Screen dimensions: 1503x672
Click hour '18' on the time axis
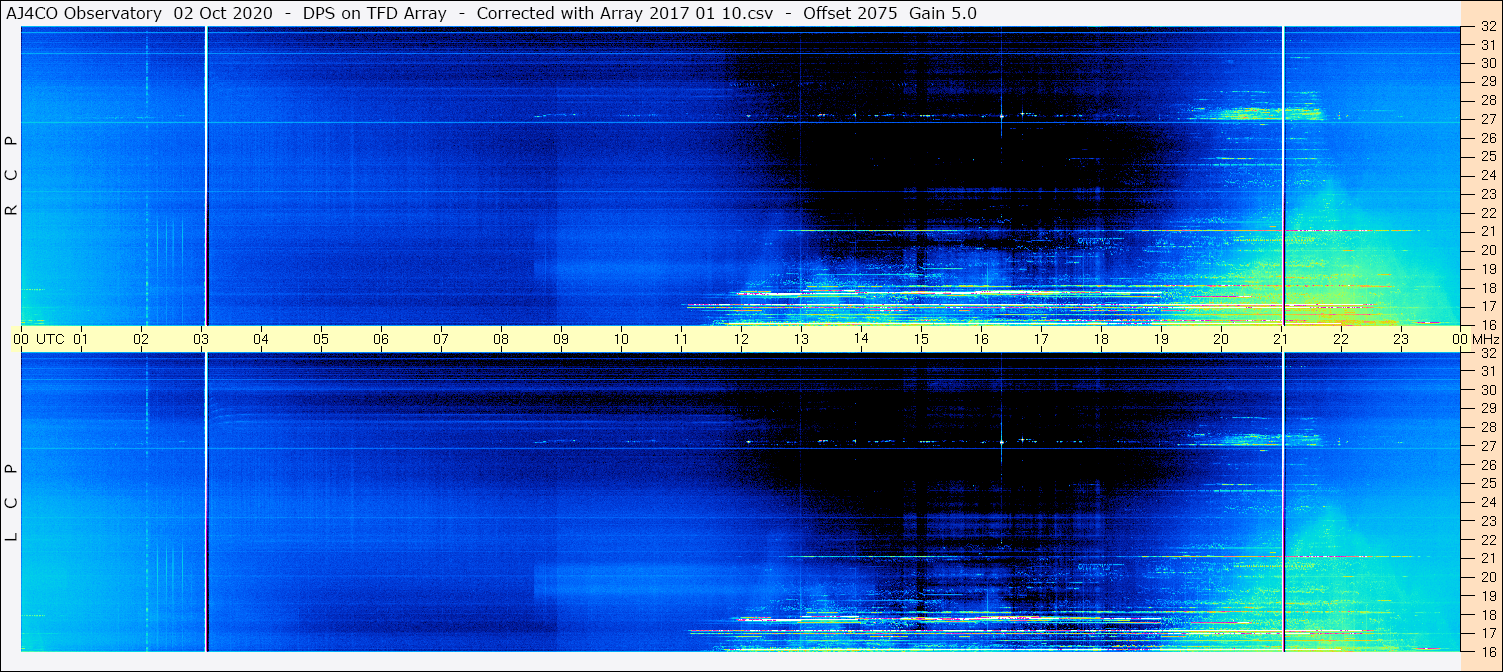1101,339
